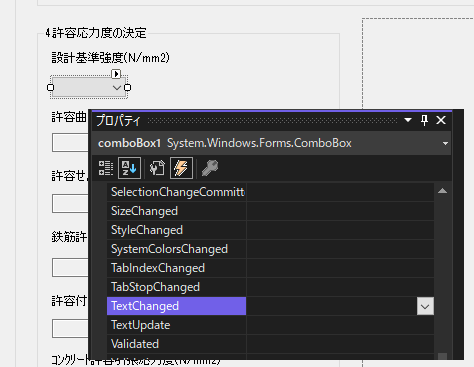Click the SizeChanged value field
Screen dimensions: 474x367
pos(340,211)
